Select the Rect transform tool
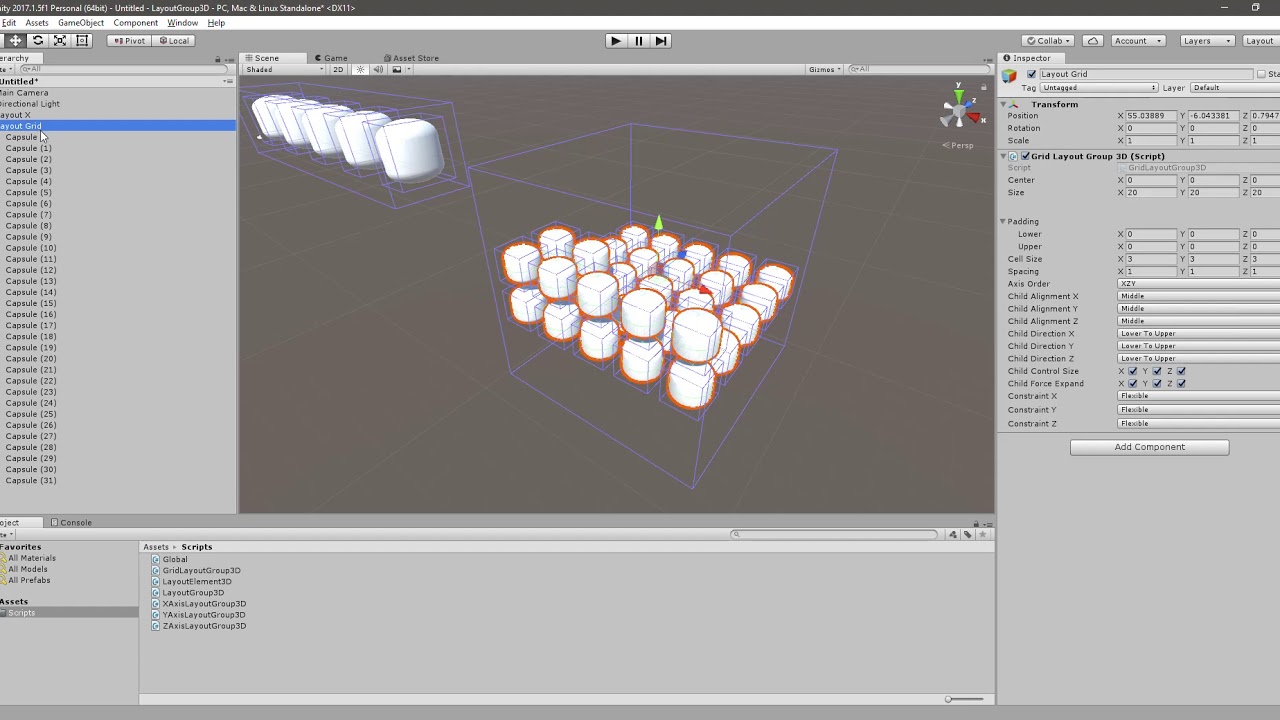This screenshot has height=720, width=1280. [82, 41]
